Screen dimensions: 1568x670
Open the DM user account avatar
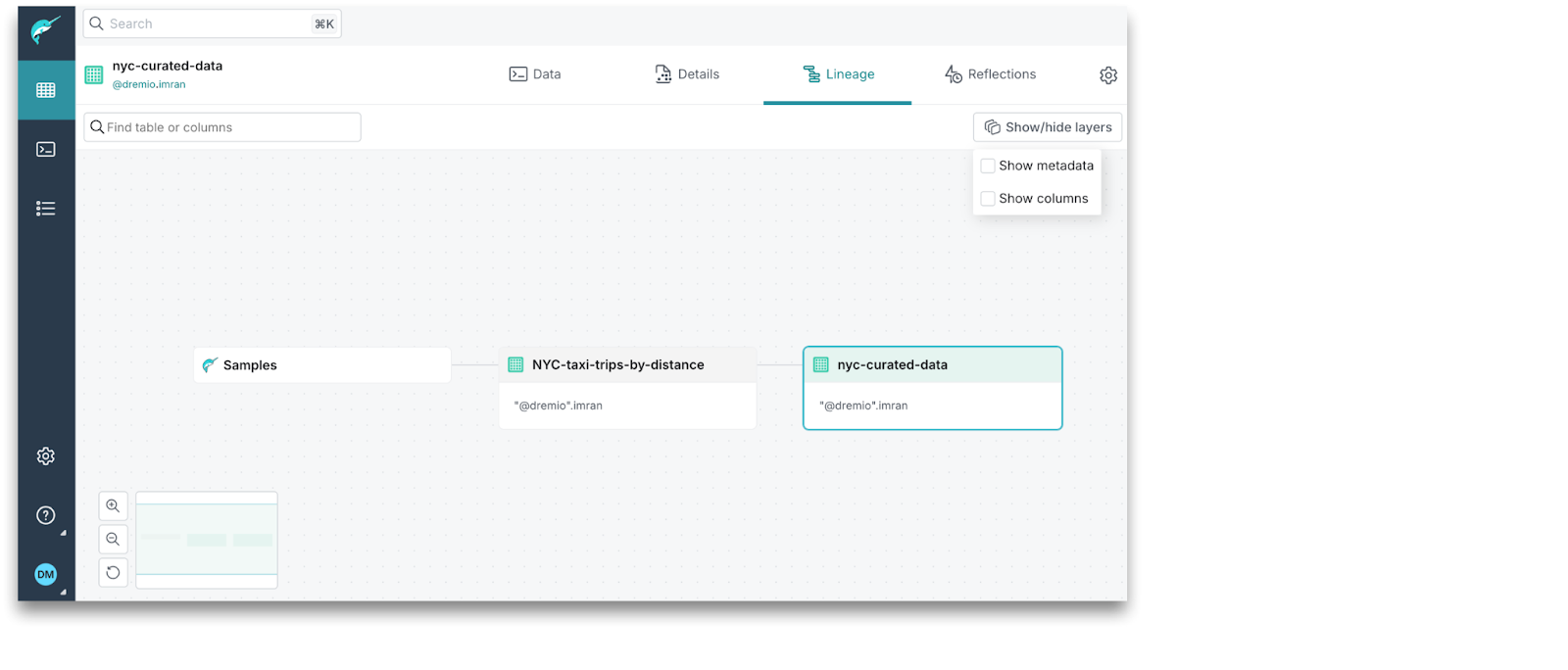[x=46, y=575]
